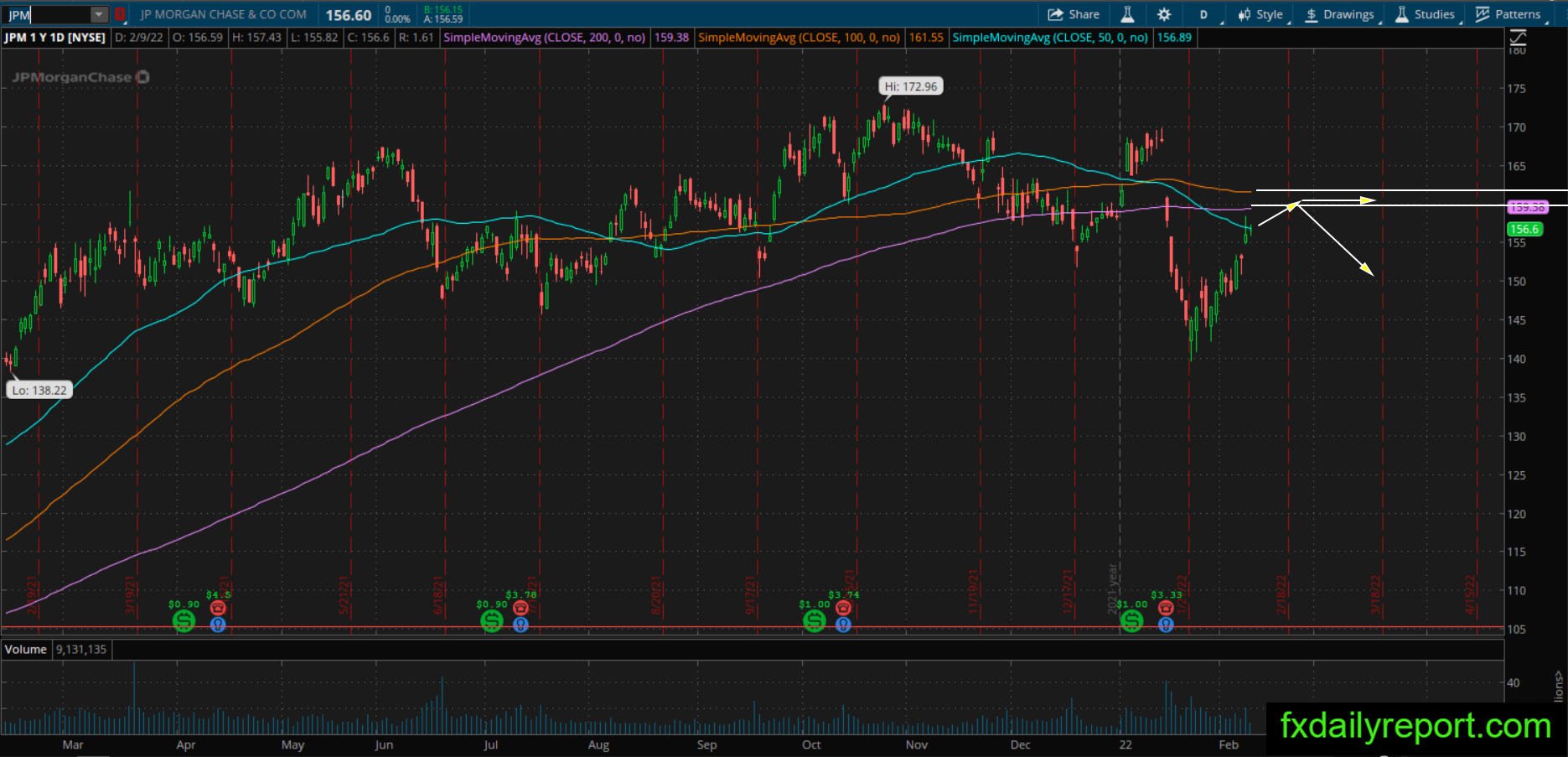Open the Studies menu
Image resolution: width=1568 pixels, height=757 pixels.
(x=1425, y=14)
